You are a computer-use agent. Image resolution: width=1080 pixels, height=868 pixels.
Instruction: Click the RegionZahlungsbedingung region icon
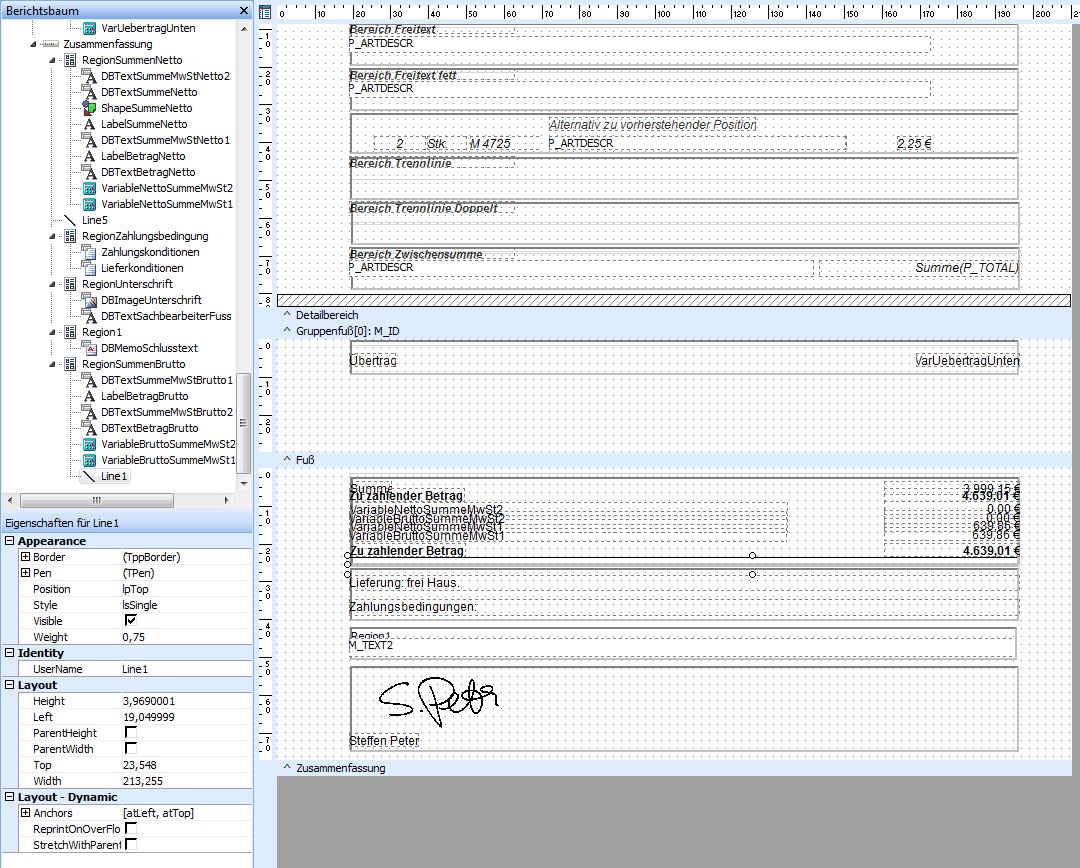pyautogui.click(x=70, y=236)
